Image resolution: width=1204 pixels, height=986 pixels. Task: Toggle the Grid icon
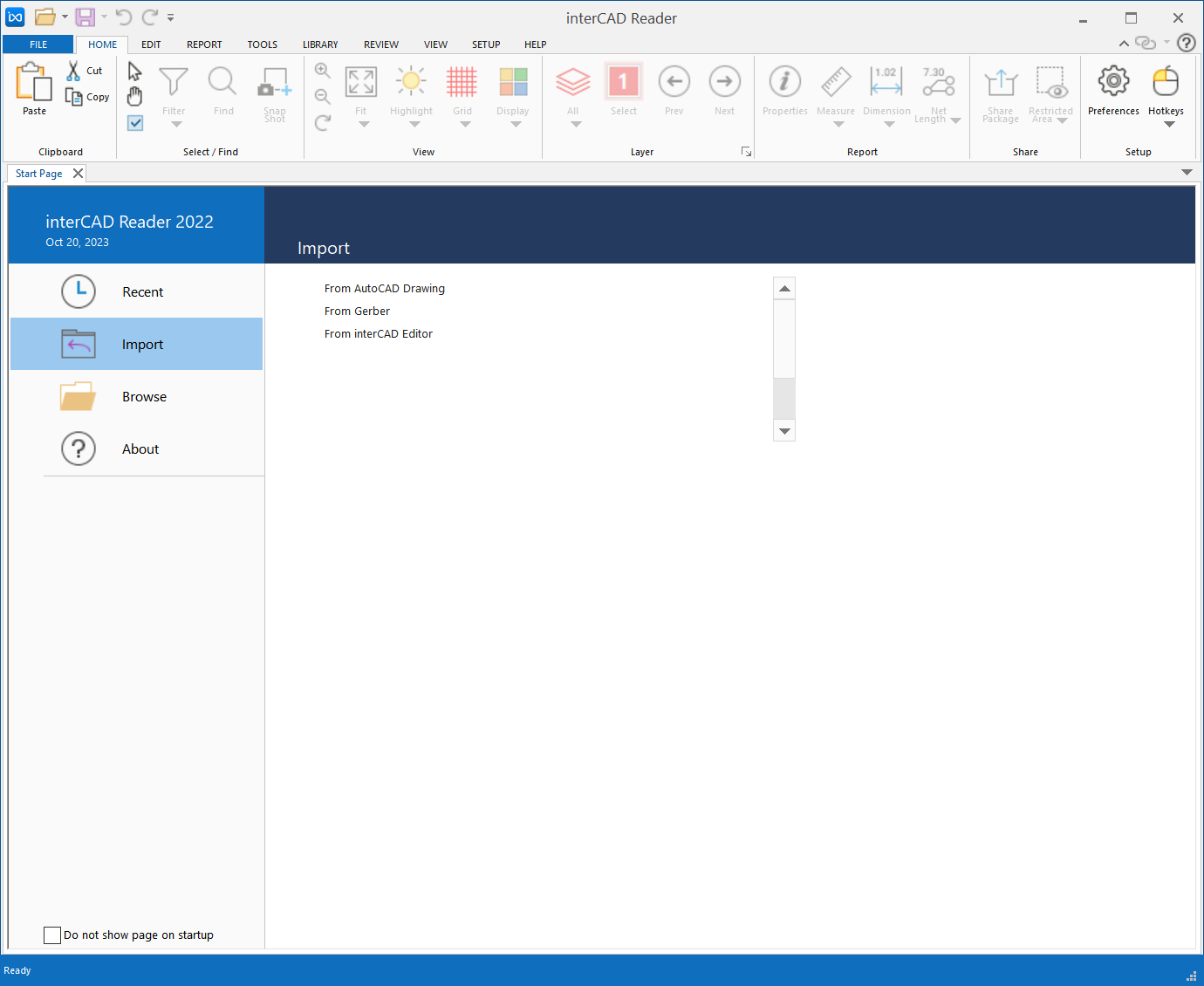[x=462, y=82]
